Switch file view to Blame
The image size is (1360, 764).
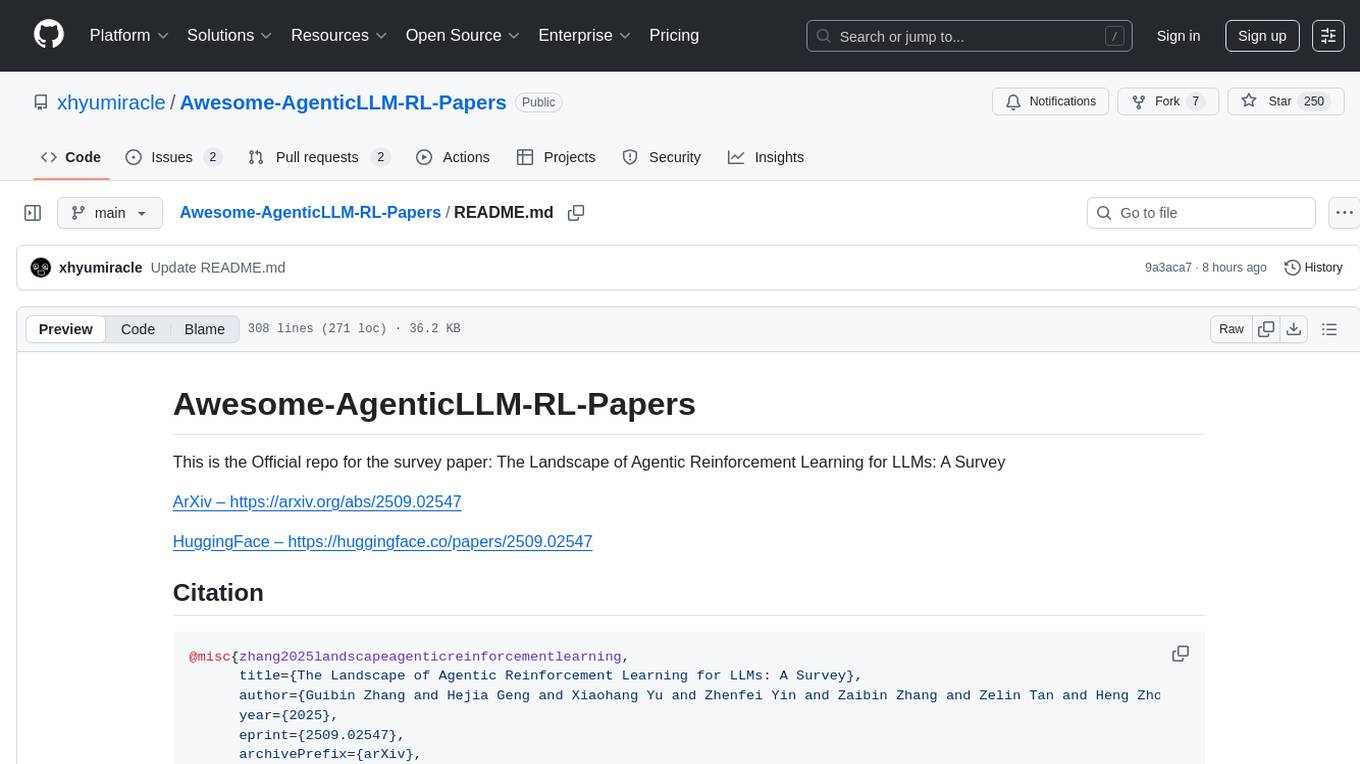205,329
